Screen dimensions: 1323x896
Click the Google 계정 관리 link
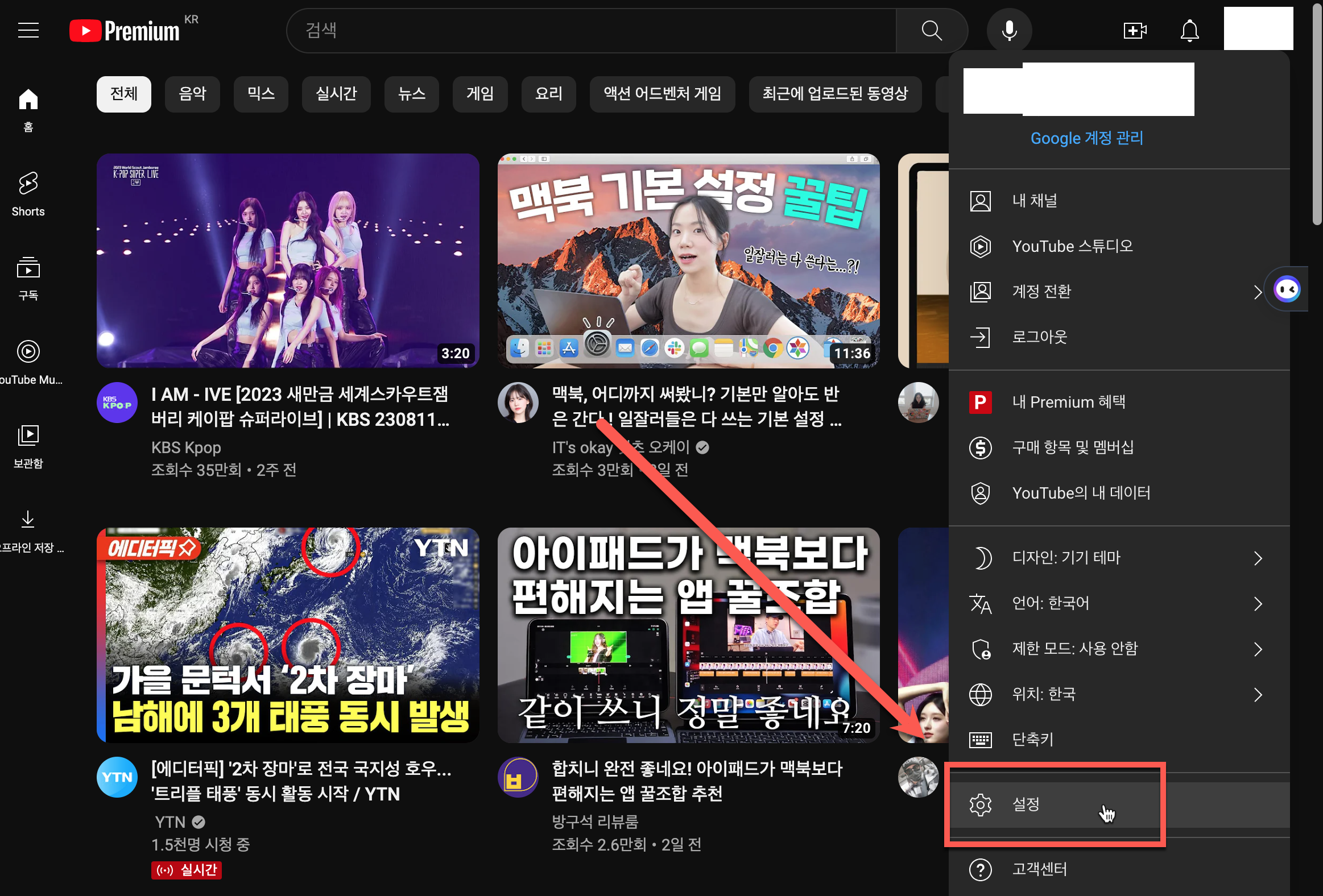(1086, 138)
